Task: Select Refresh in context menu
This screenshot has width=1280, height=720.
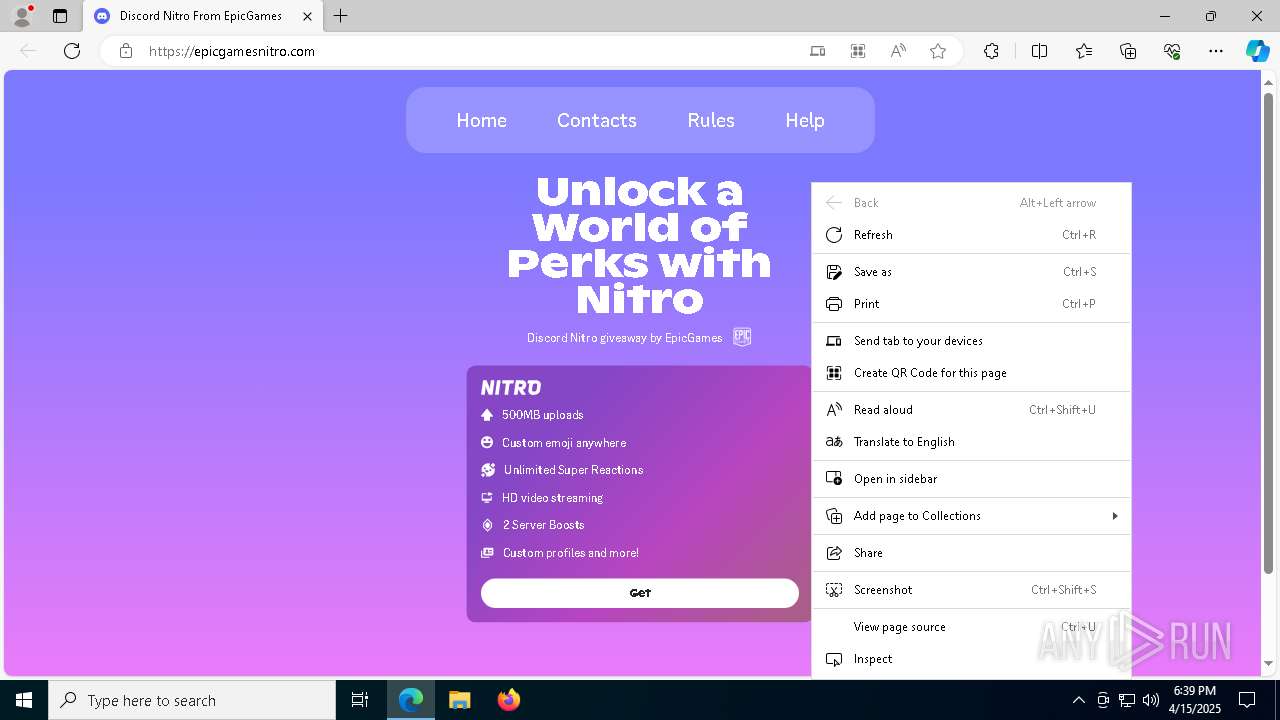Action: (971, 235)
